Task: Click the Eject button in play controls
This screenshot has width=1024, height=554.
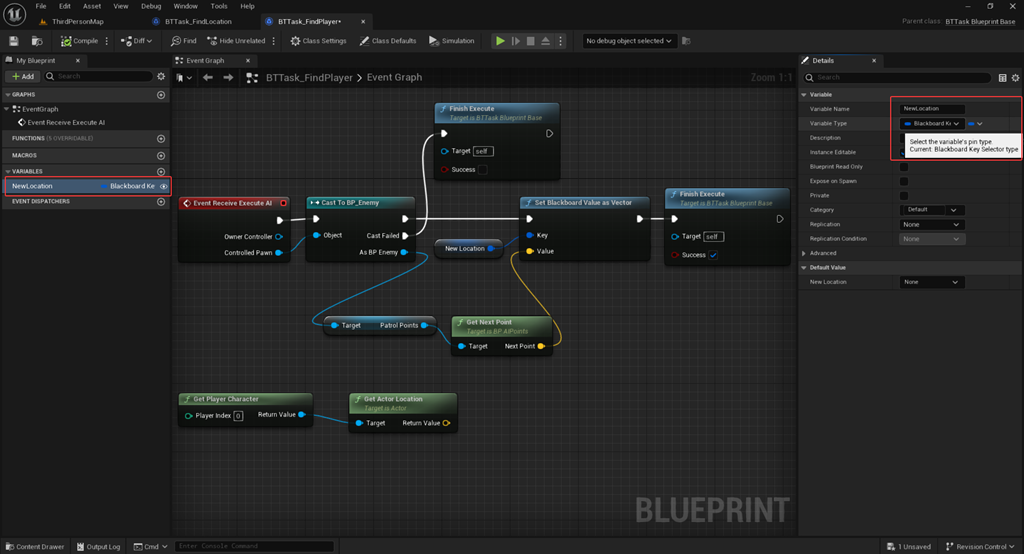Action: point(546,41)
